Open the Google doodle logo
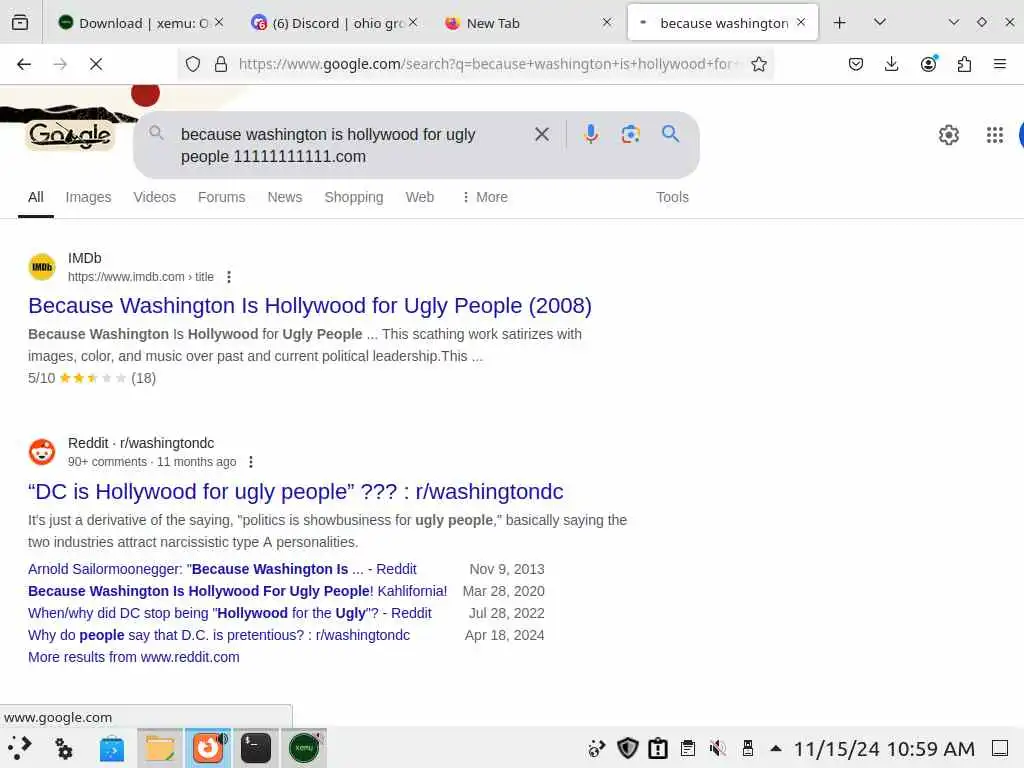Image resolution: width=1024 pixels, height=768 pixels. coord(71,135)
